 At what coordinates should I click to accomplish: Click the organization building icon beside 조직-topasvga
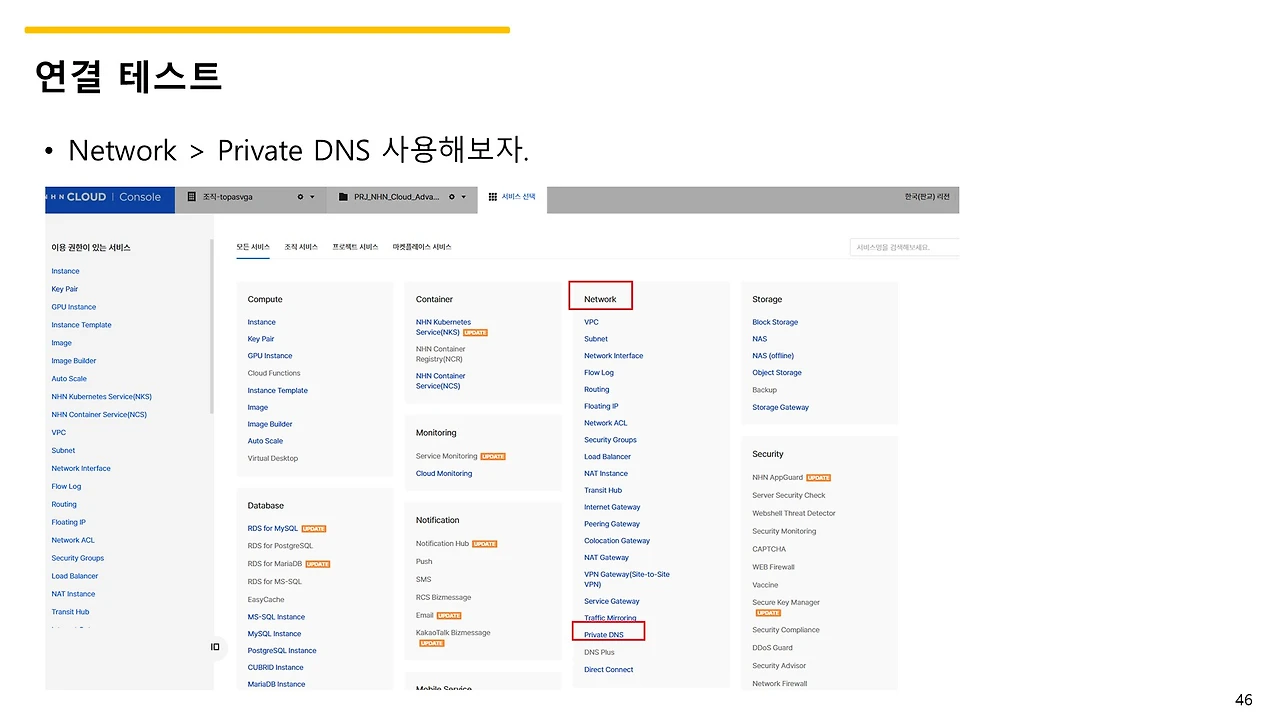tap(190, 197)
